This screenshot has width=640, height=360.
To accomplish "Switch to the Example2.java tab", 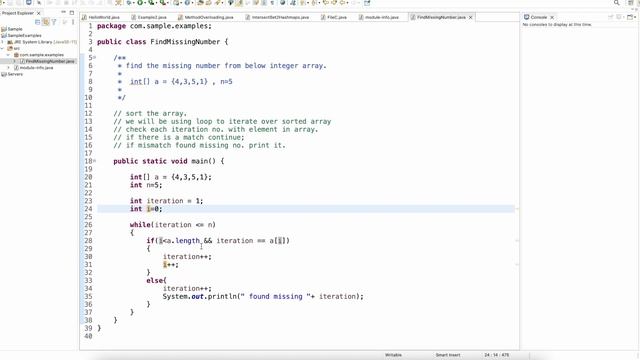I will tap(149, 17).
